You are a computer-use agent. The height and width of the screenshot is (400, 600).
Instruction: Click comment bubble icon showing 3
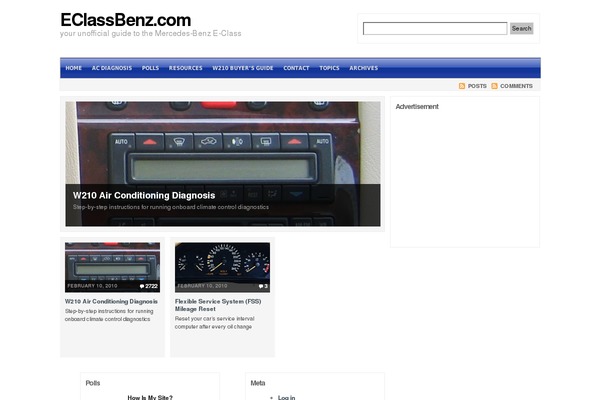click(x=261, y=286)
